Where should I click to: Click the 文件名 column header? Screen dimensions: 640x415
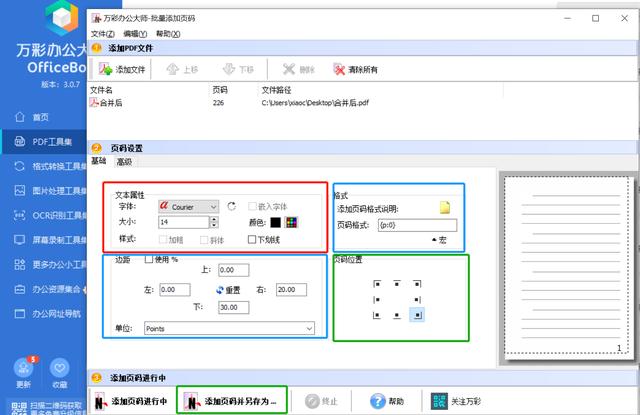[x=101, y=90]
